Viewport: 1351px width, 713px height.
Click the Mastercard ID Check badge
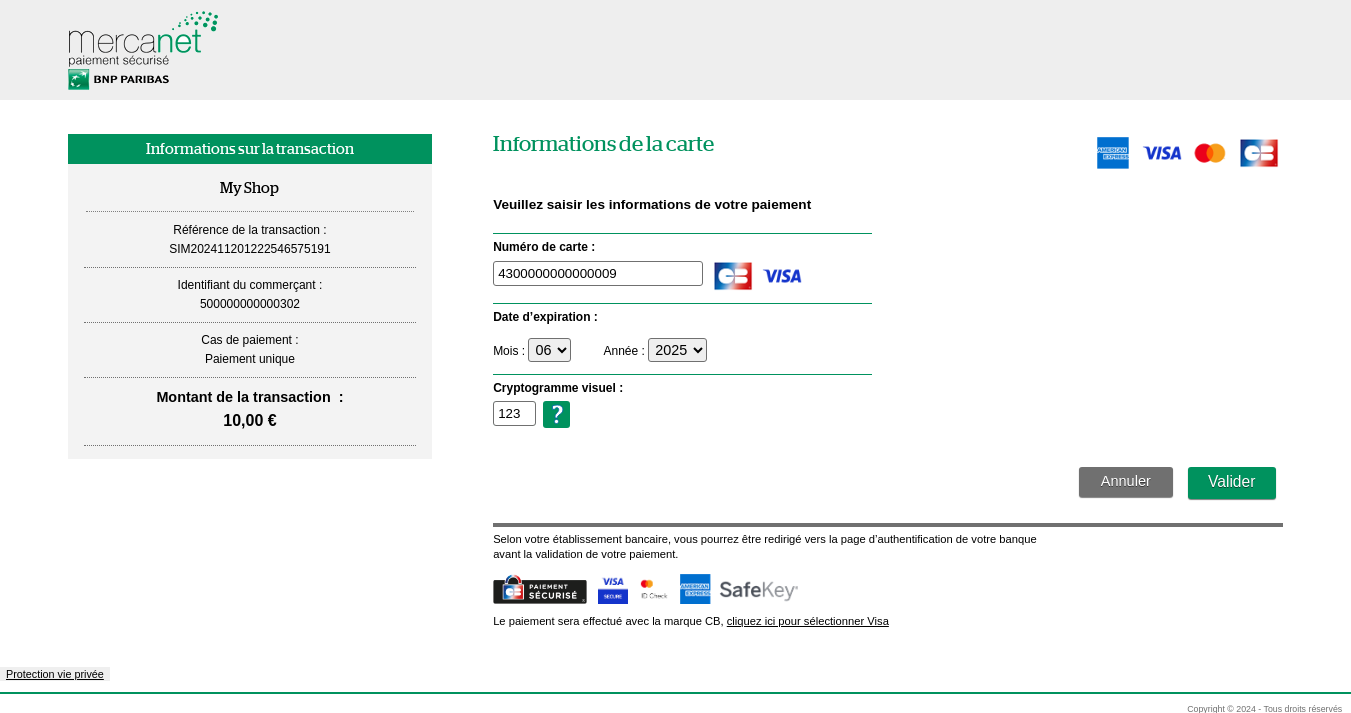(653, 590)
